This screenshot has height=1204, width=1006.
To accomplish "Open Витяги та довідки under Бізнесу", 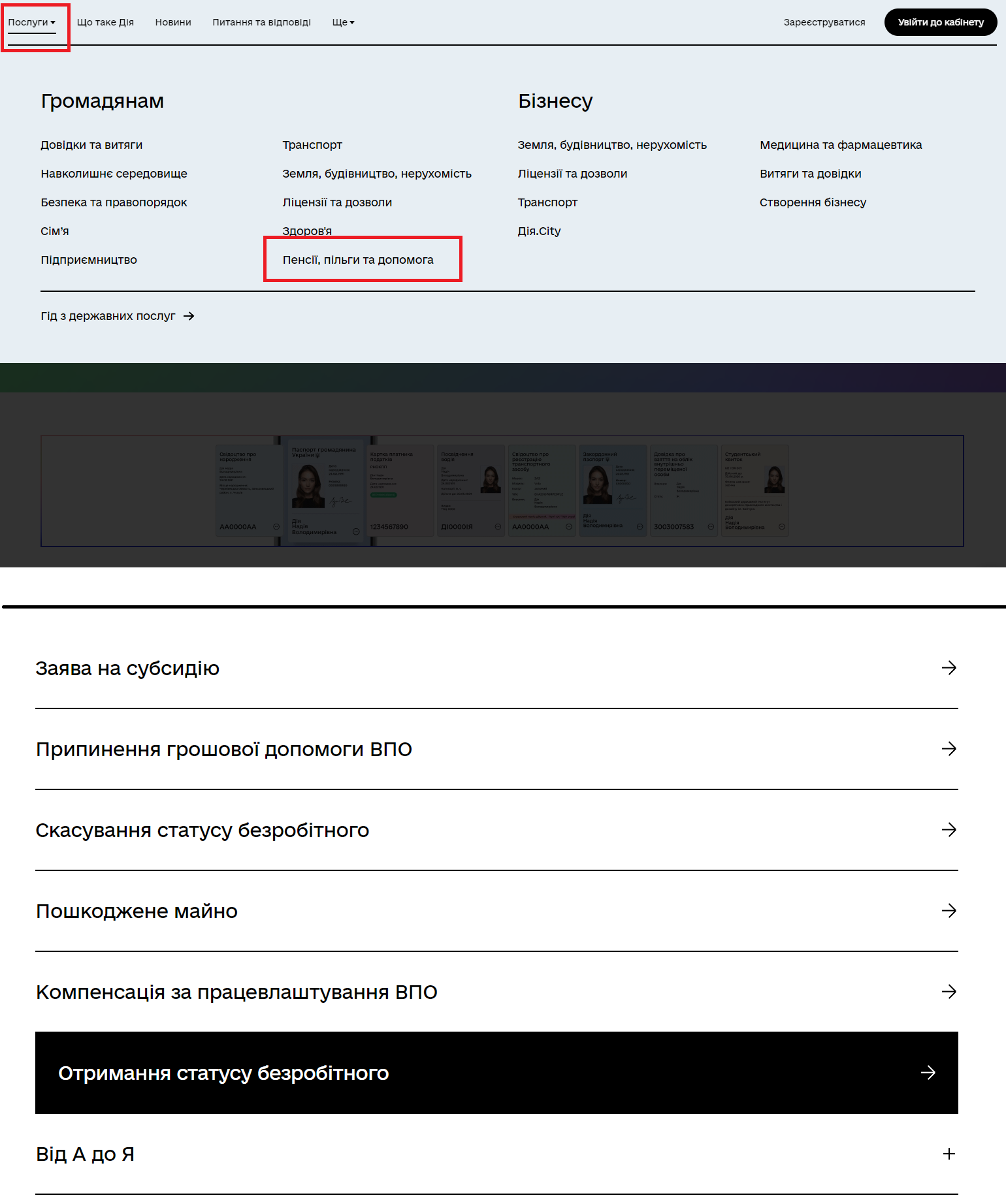I will click(810, 174).
